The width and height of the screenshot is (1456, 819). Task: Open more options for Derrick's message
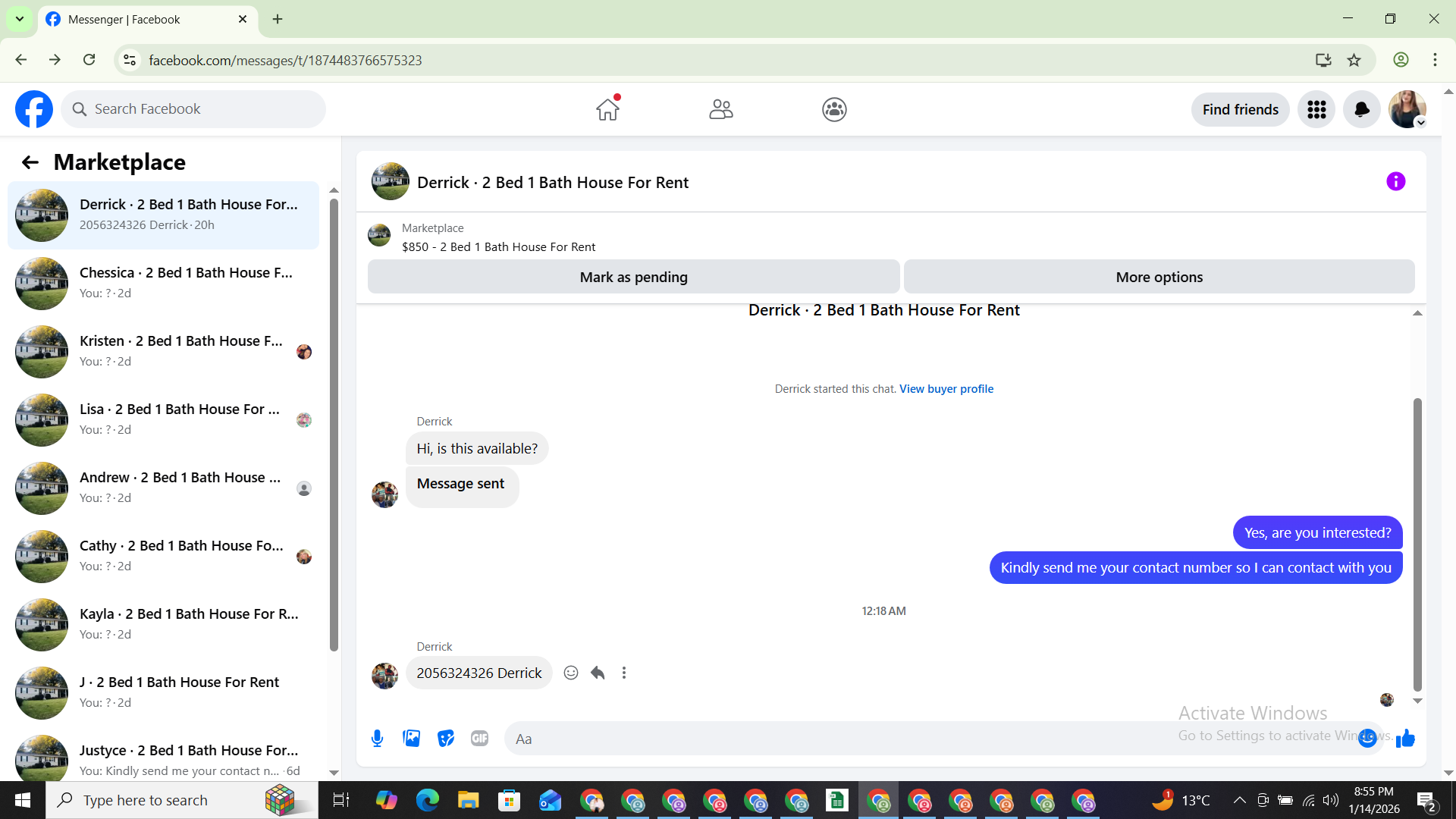[624, 673]
